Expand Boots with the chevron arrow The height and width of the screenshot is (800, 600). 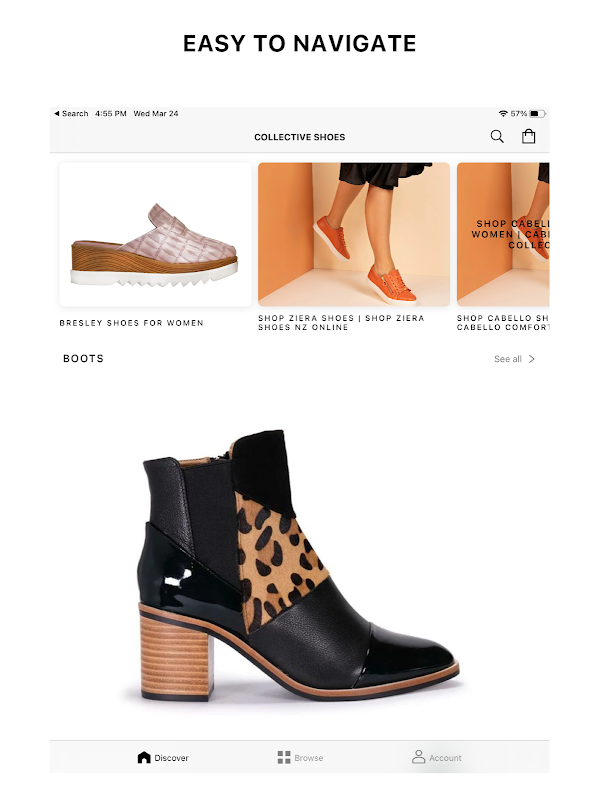click(x=532, y=359)
